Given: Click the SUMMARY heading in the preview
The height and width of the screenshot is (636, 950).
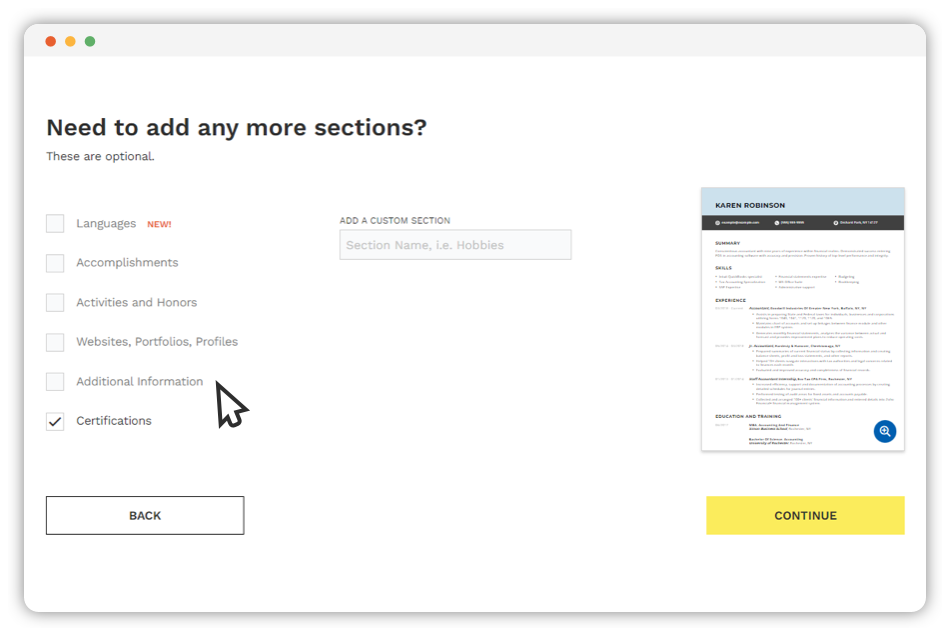Looking at the screenshot, I should click(x=728, y=243).
